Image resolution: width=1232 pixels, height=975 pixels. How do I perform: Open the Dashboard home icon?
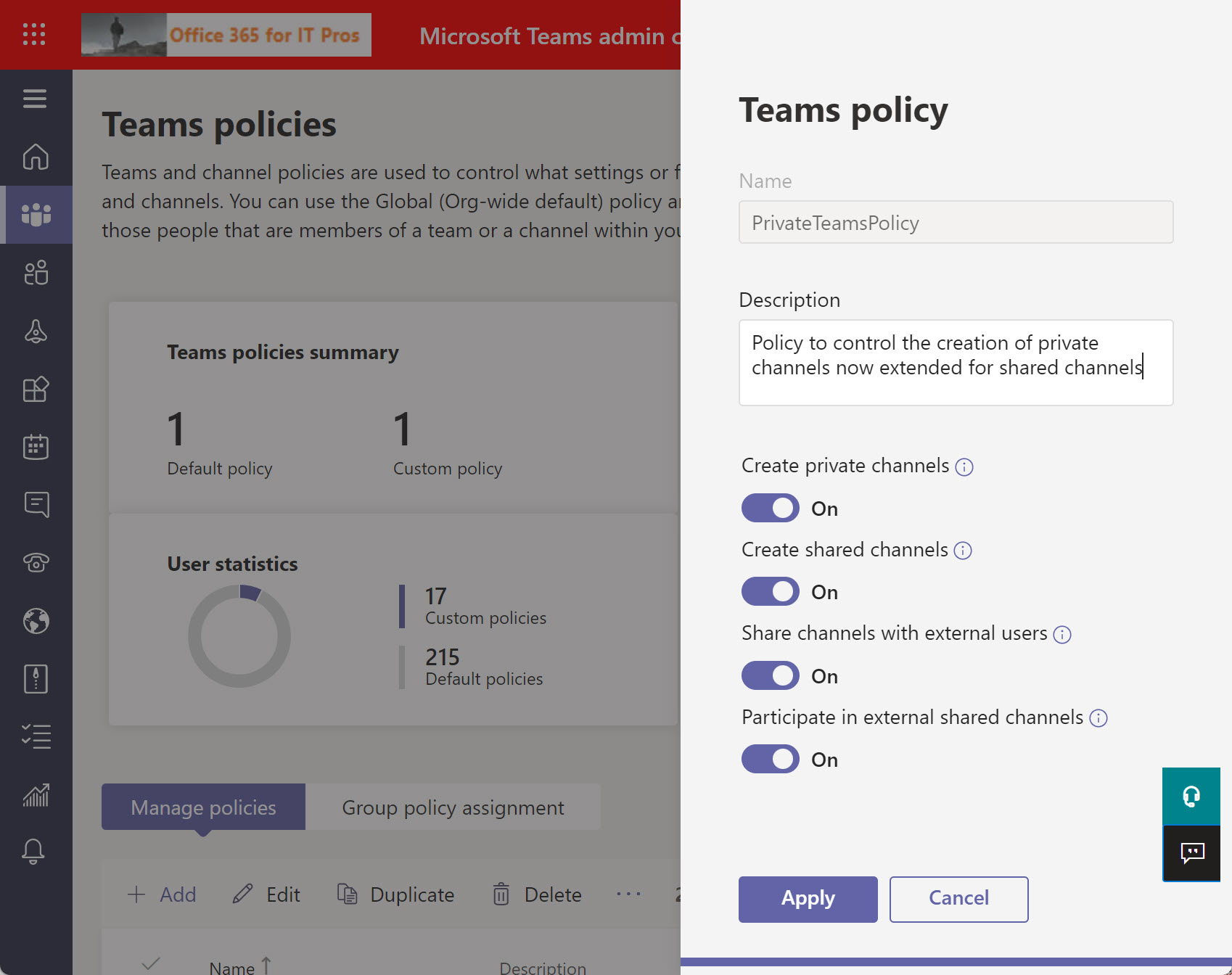coord(35,157)
